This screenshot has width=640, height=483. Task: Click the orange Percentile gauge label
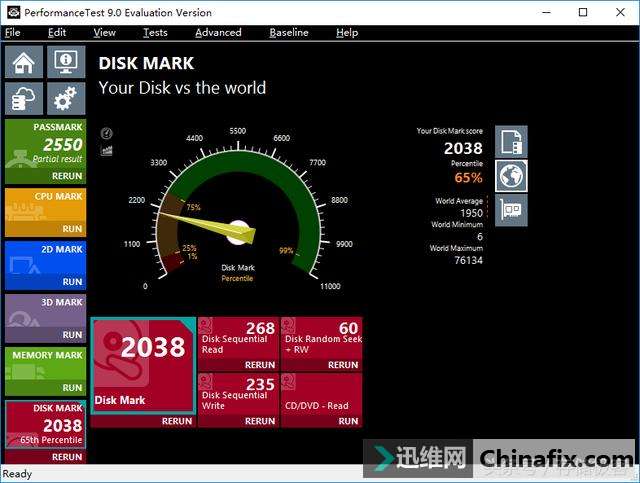tap(237, 278)
